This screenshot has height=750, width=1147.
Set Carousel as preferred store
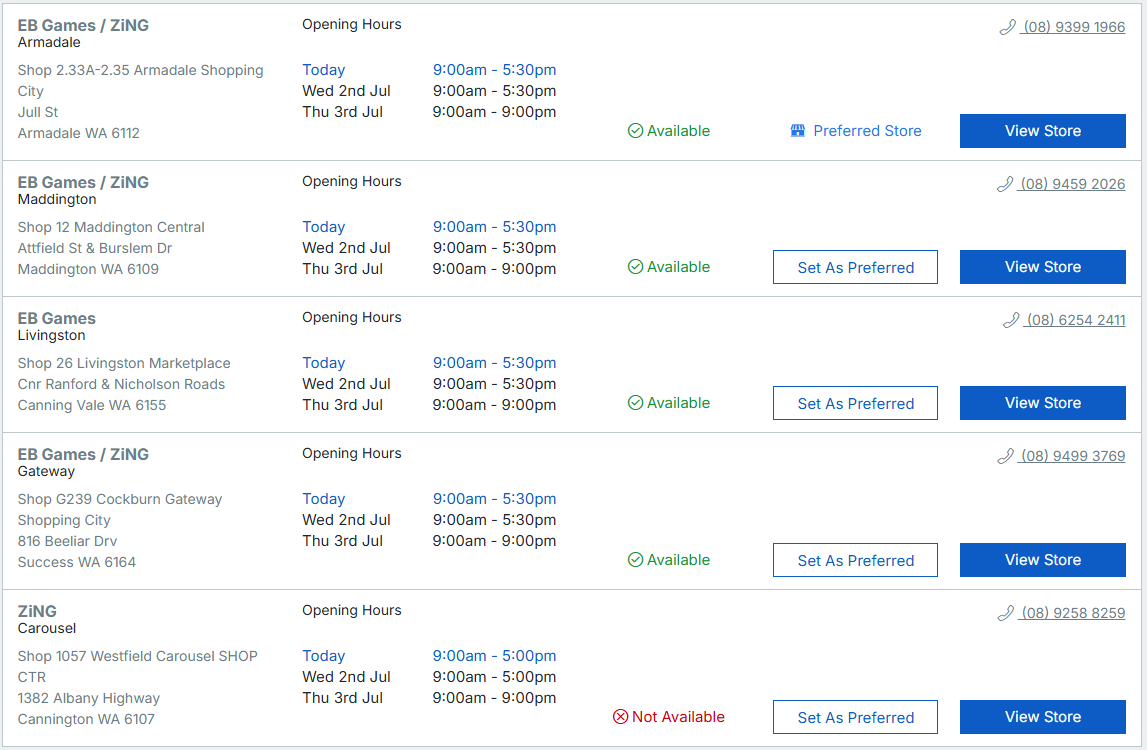[x=855, y=717]
